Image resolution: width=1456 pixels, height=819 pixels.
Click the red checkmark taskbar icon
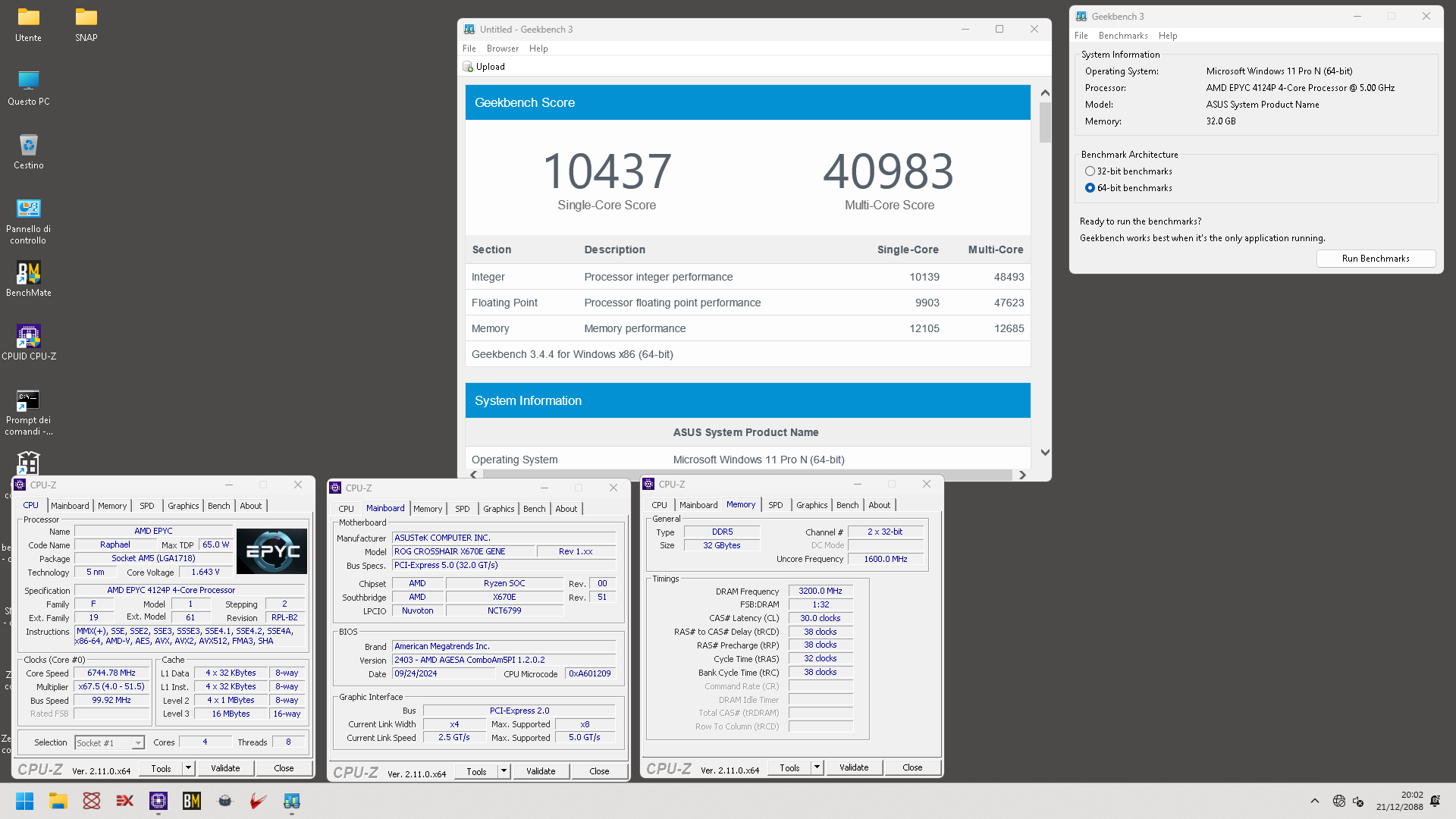point(259,801)
